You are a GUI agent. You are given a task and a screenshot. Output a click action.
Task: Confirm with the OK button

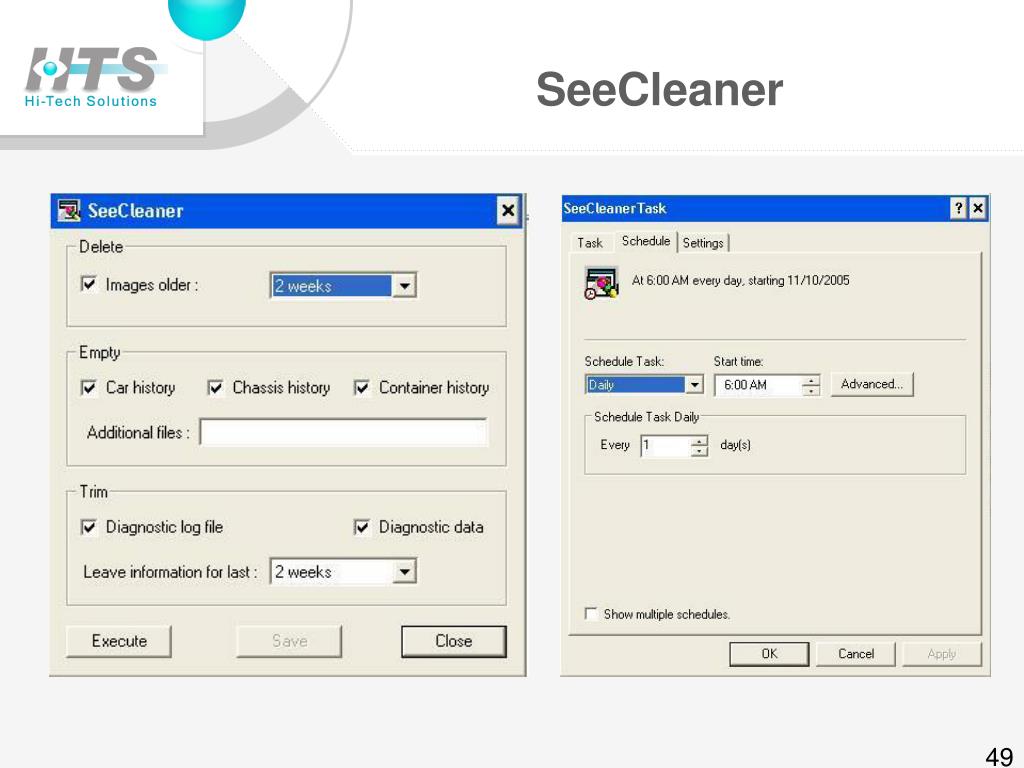tap(769, 654)
